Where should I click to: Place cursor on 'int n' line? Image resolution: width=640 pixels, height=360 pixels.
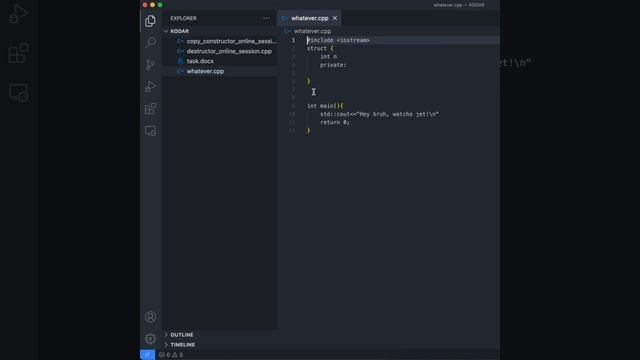[x=329, y=57]
